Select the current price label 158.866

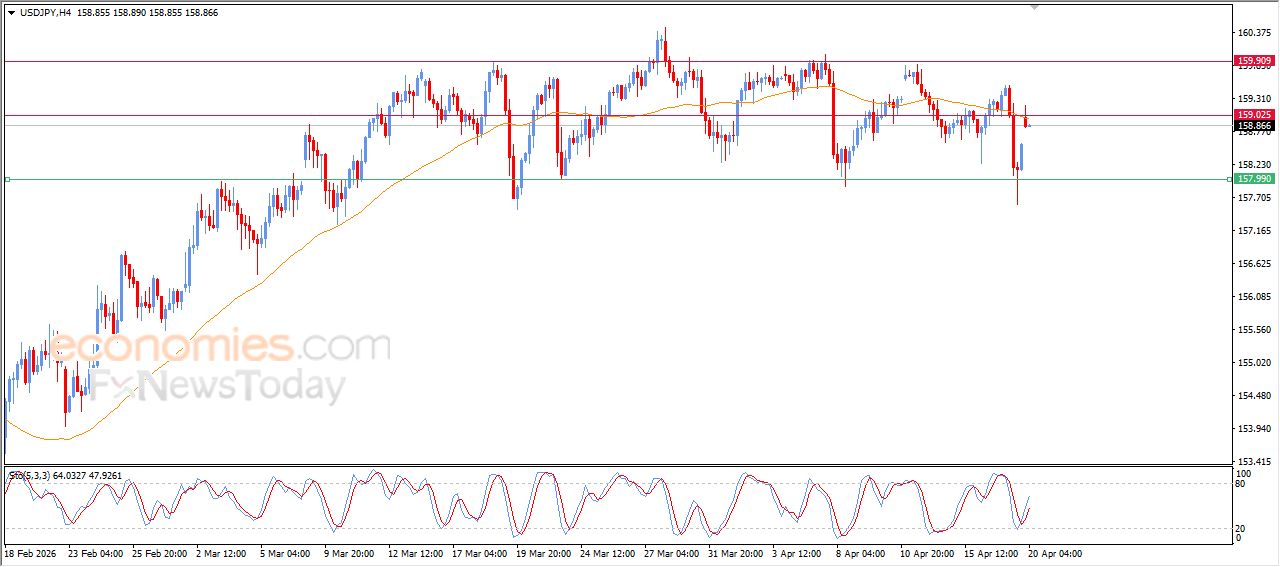1254,126
